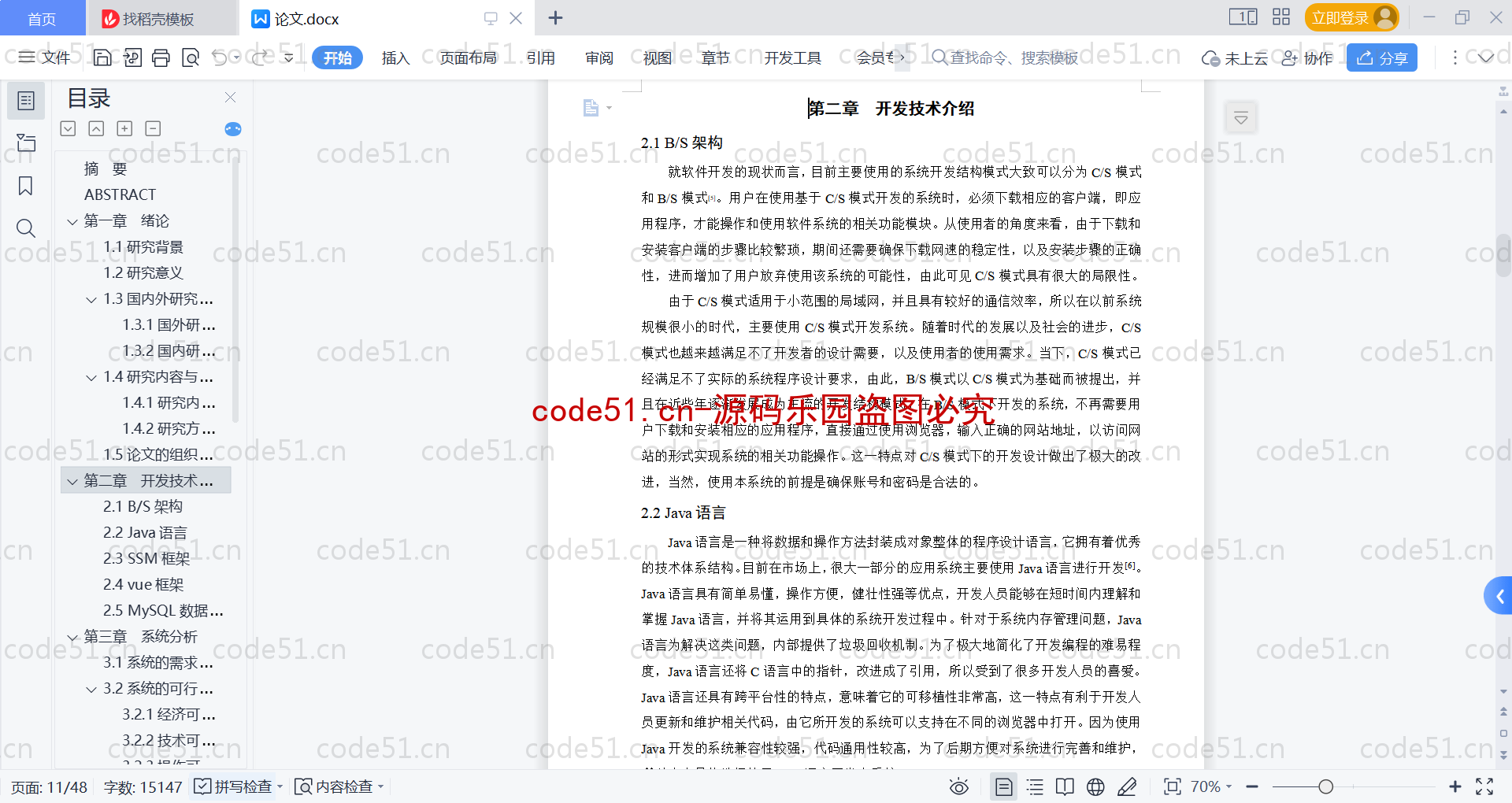Switch to reading mode book icon
The height and width of the screenshot is (803, 1512).
[x=1065, y=786]
